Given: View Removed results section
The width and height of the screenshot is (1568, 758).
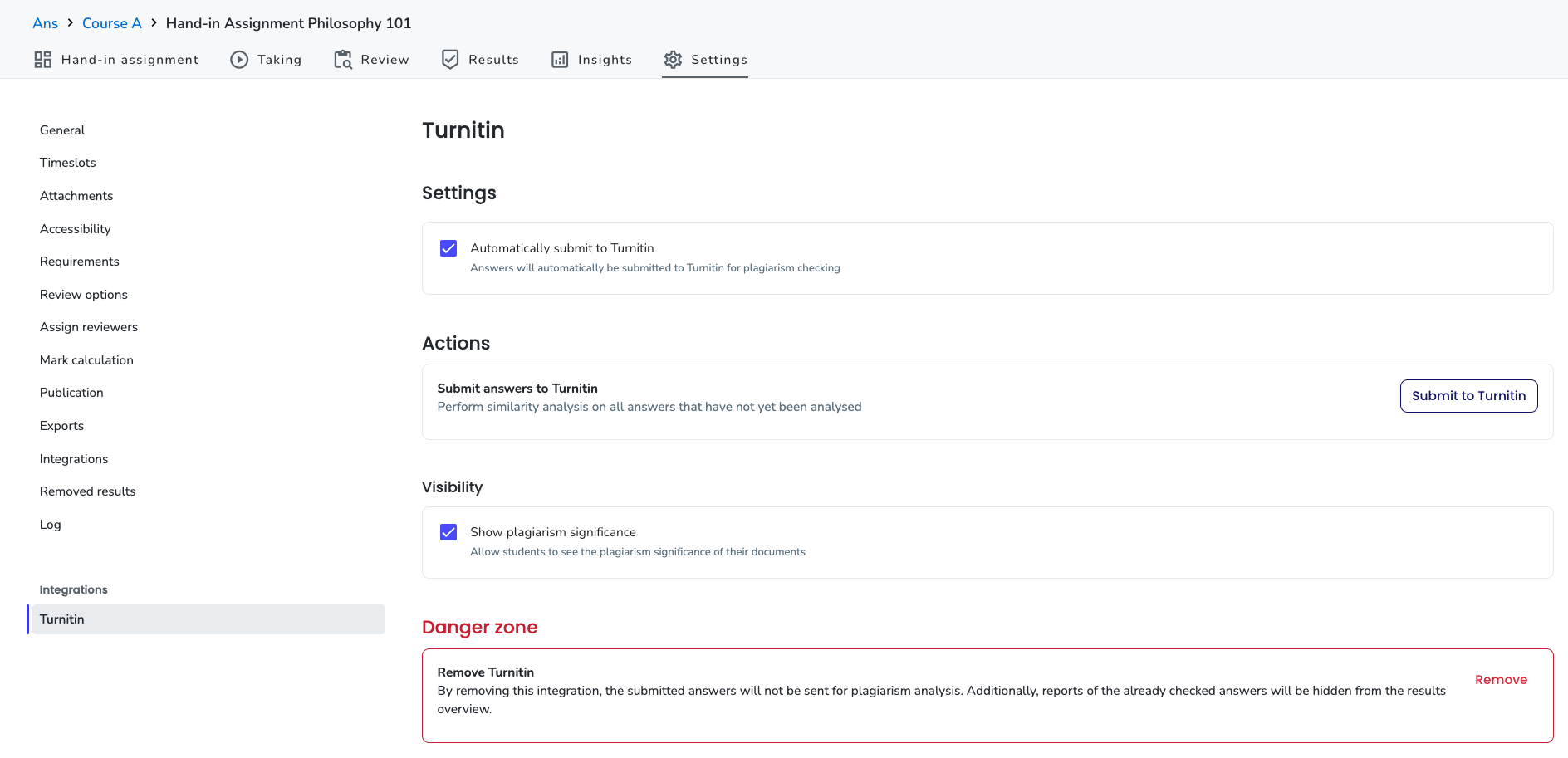Looking at the screenshot, I should click(x=88, y=491).
